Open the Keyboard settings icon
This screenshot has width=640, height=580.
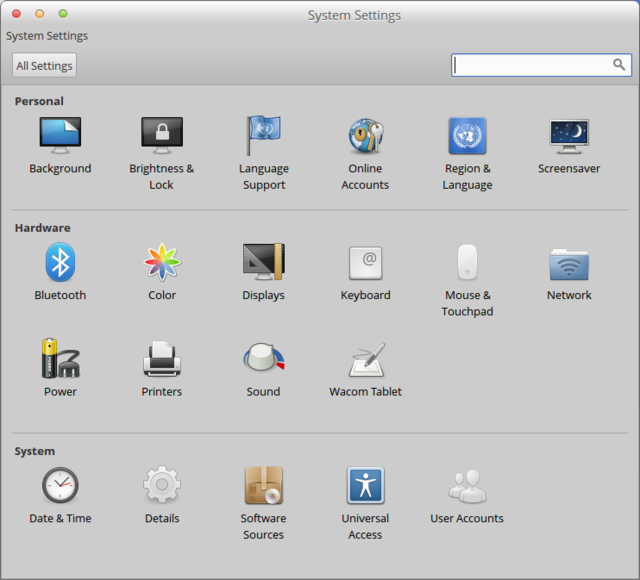point(366,262)
